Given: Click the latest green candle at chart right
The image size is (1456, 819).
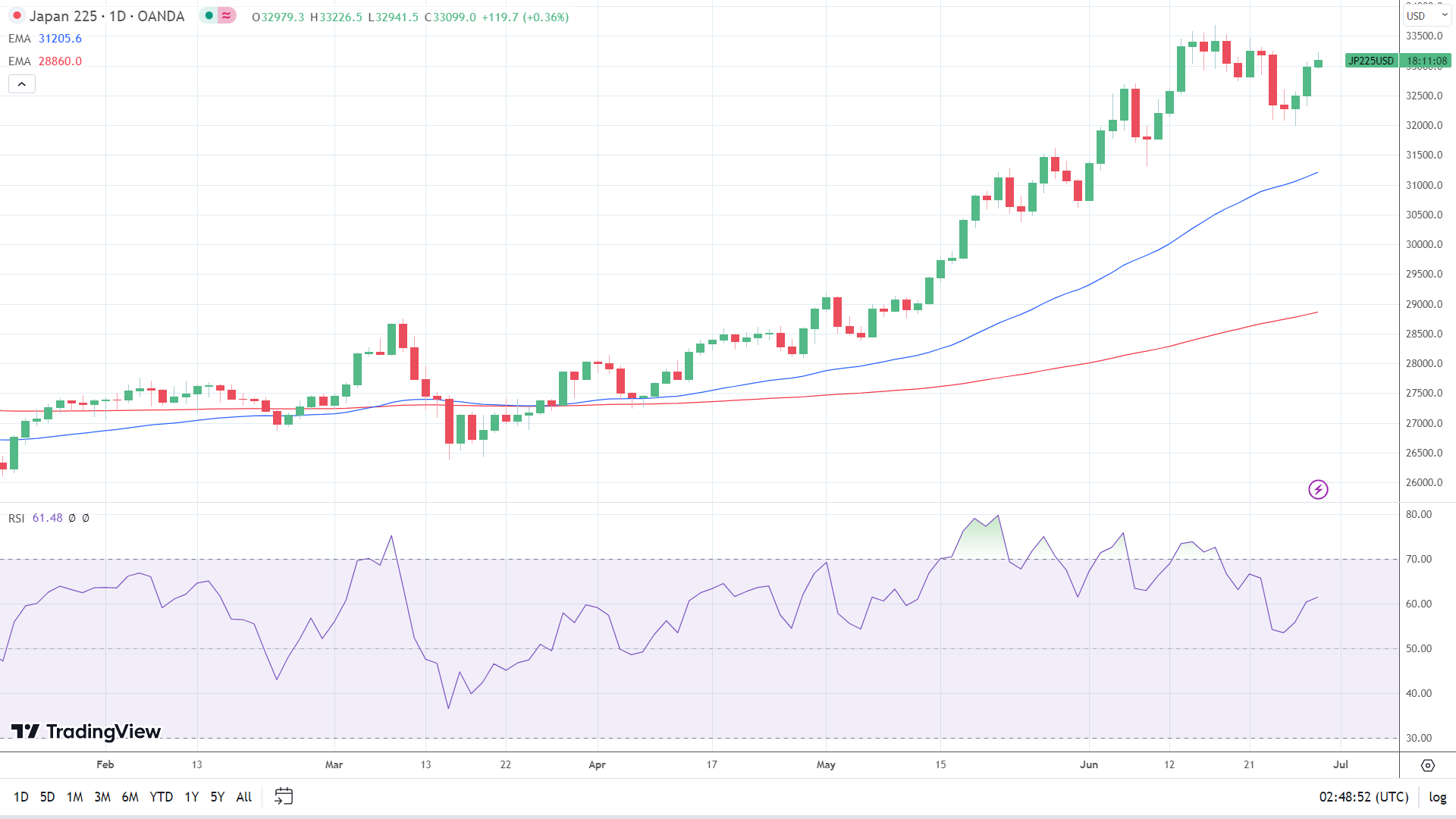Looking at the screenshot, I should click(x=1319, y=62).
